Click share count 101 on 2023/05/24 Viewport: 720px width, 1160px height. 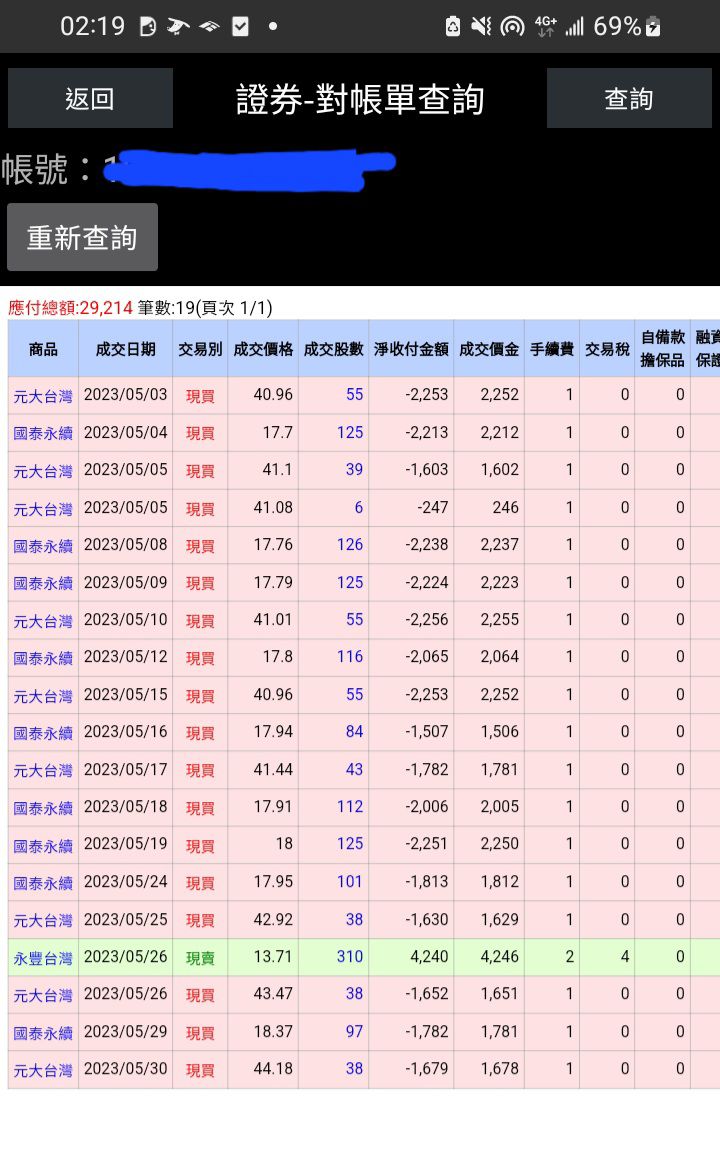pos(349,882)
